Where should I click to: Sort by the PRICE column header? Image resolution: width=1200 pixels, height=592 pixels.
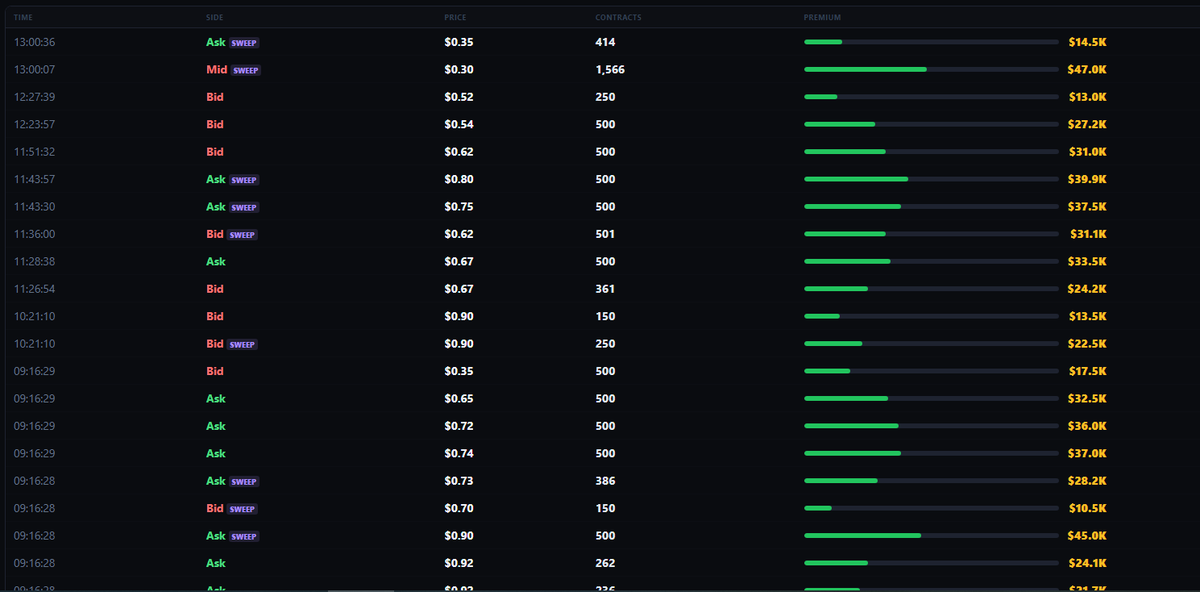tap(455, 18)
